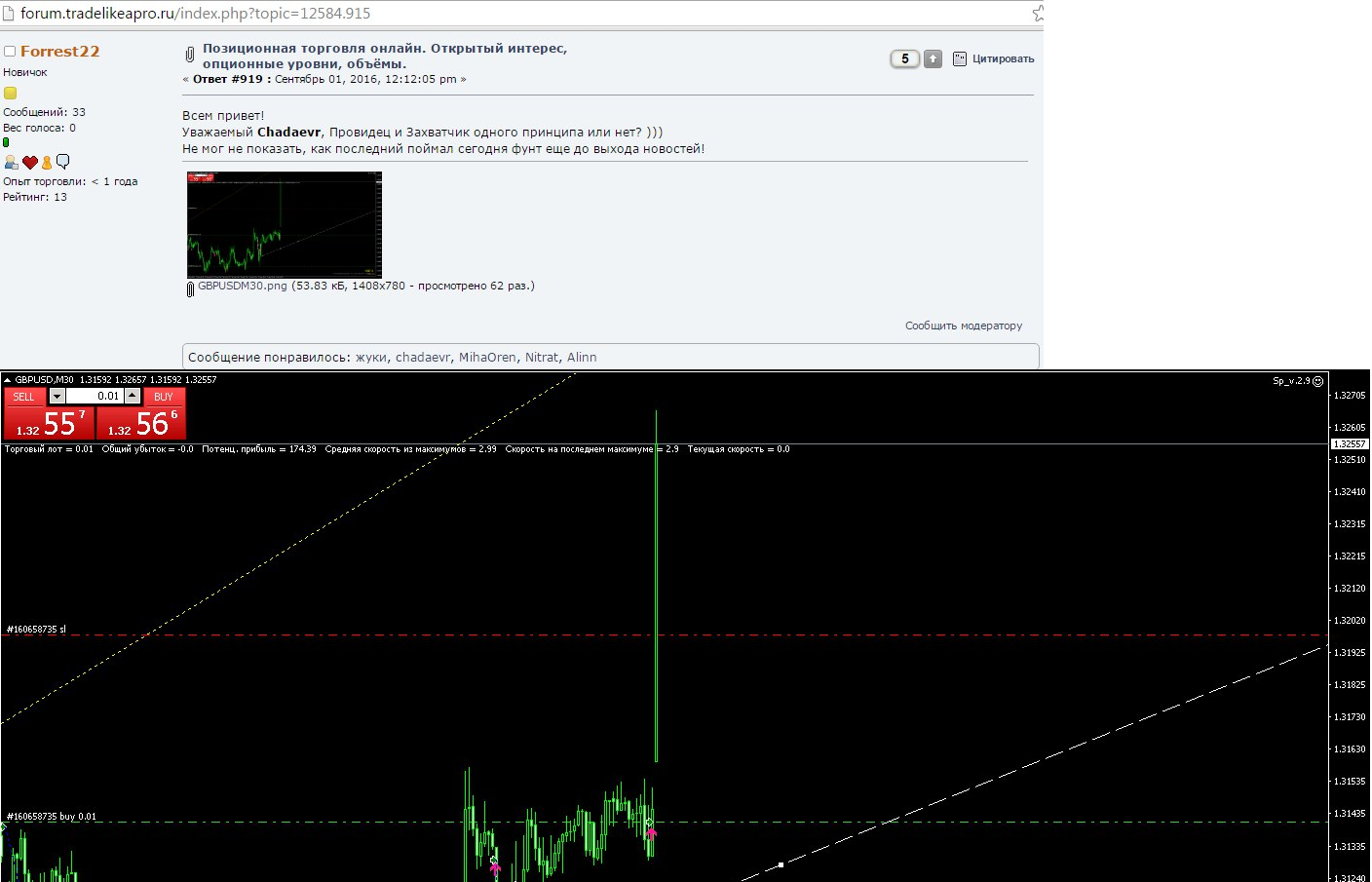Click 'Сообщить модератору' report link

click(964, 326)
